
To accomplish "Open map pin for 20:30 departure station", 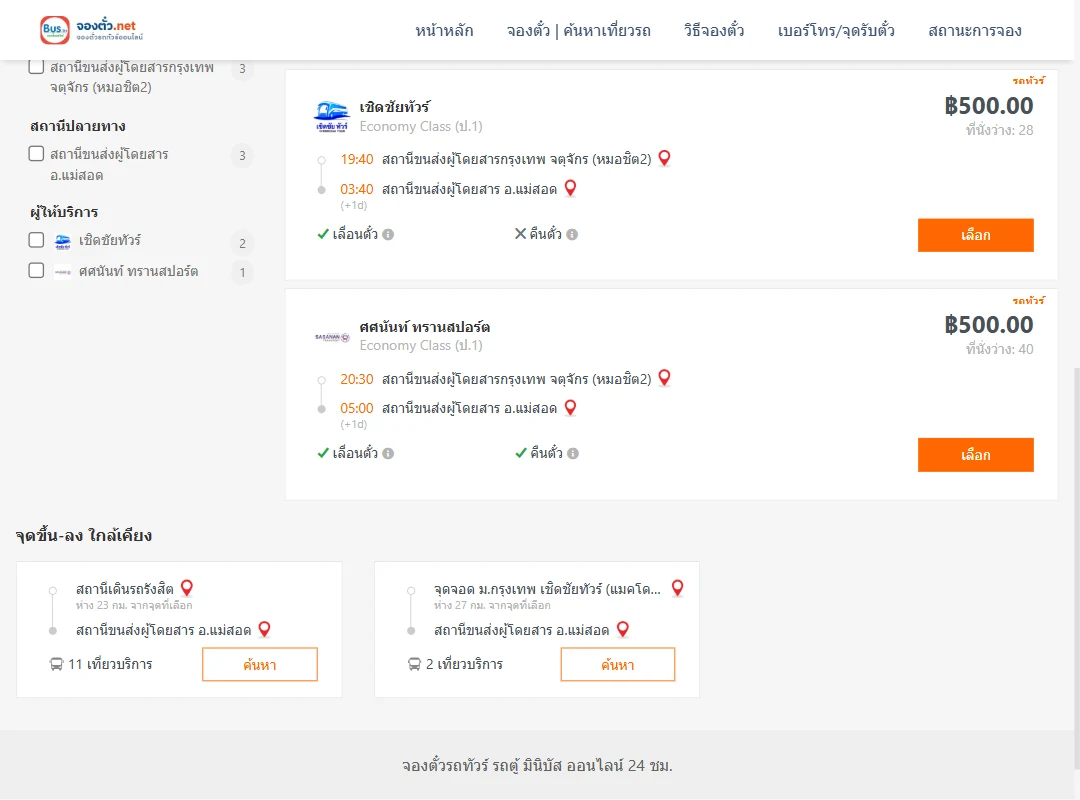I will tap(664, 378).
